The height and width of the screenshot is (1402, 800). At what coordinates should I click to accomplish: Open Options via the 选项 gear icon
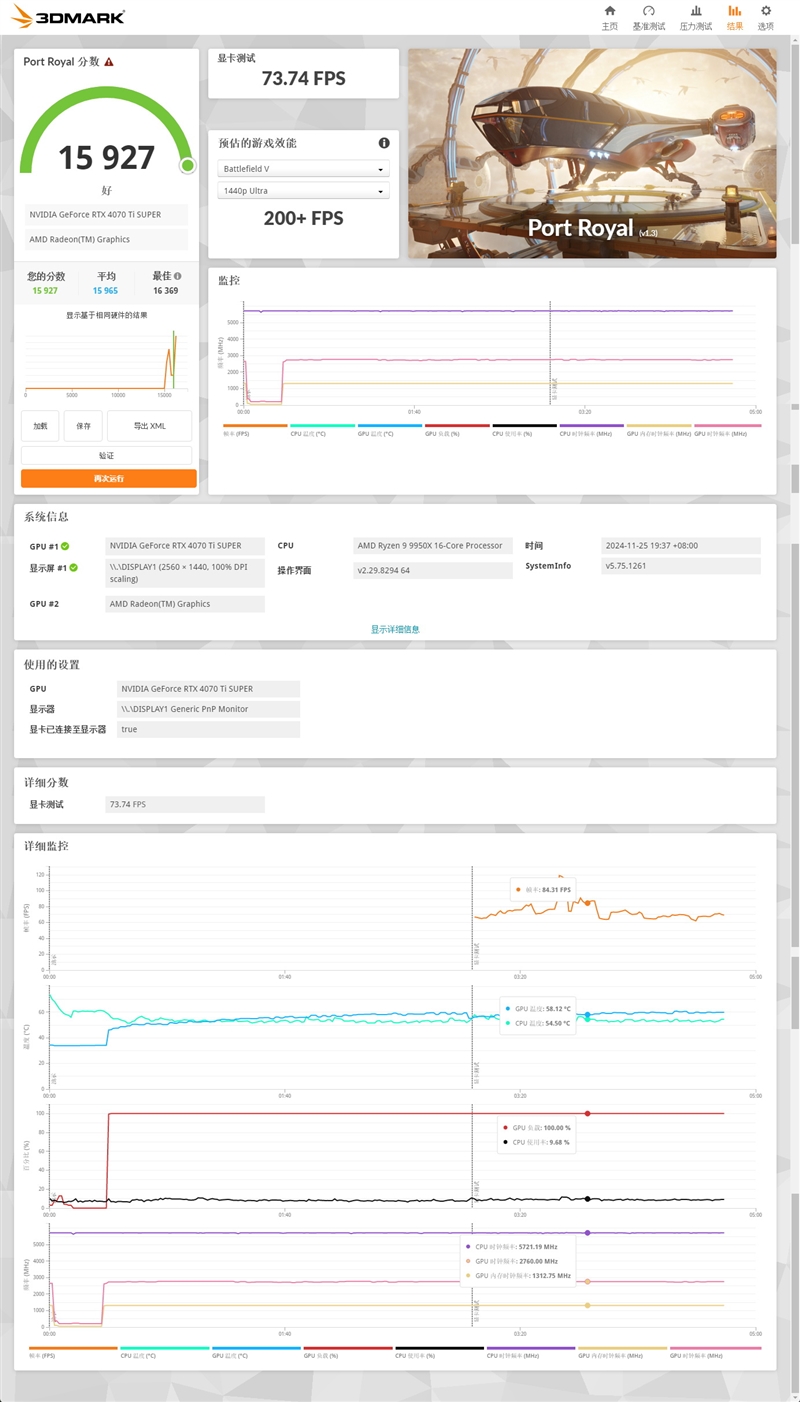(765, 14)
